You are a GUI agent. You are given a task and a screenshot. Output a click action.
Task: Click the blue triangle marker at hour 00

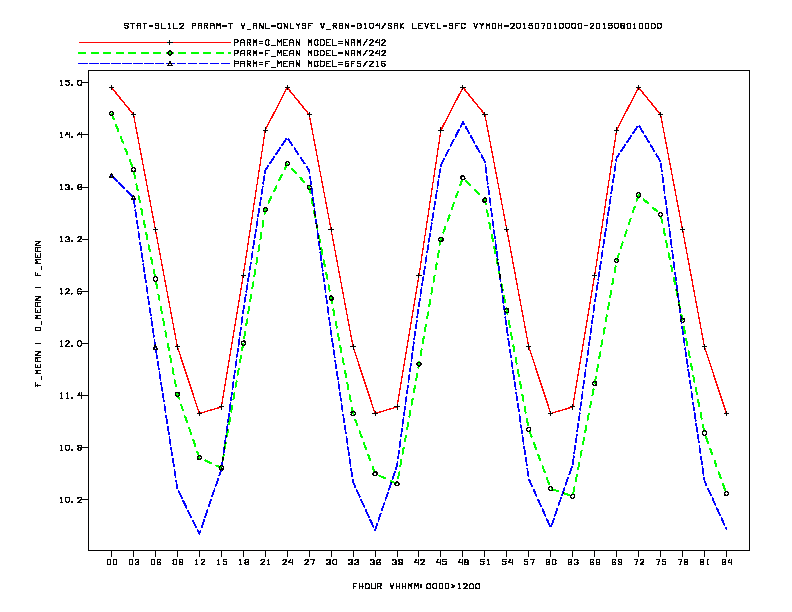[x=112, y=176]
